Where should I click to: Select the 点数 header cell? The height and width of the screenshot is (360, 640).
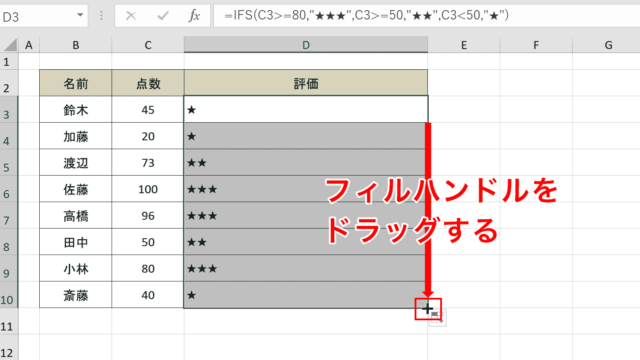(148, 83)
